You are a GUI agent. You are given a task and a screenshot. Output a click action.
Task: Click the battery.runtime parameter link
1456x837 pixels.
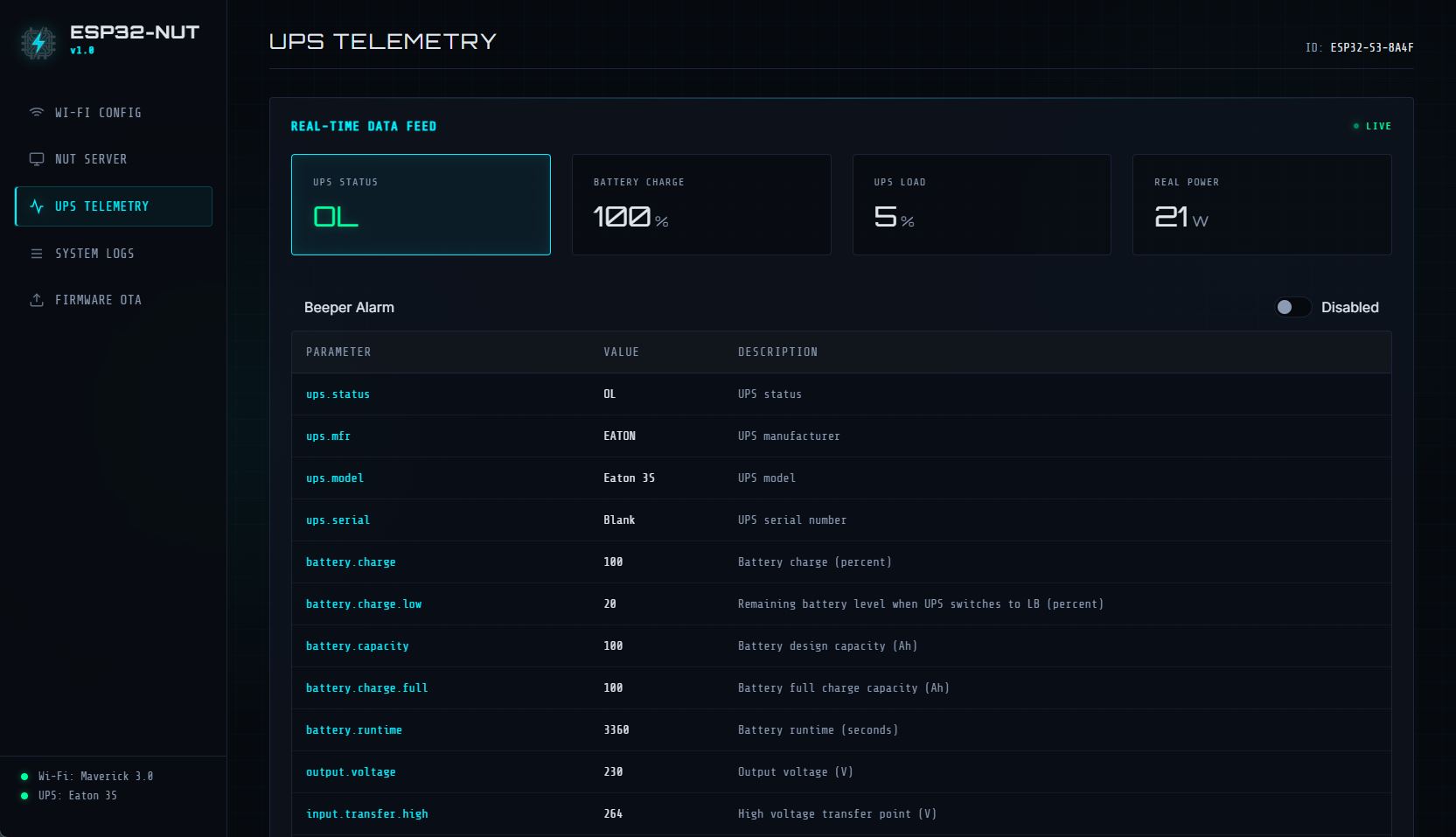tap(354, 730)
